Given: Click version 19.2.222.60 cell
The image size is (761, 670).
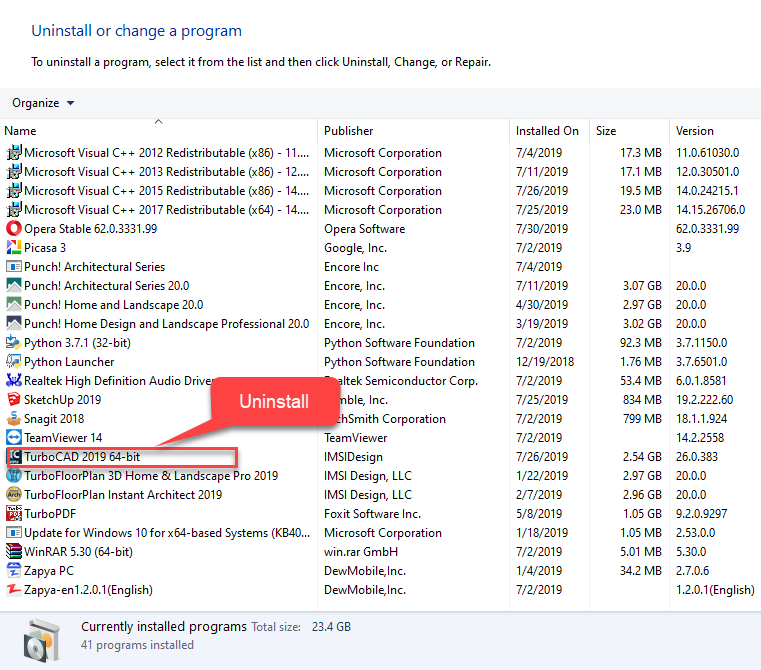Looking at the screenshot, I should (704, 400).
